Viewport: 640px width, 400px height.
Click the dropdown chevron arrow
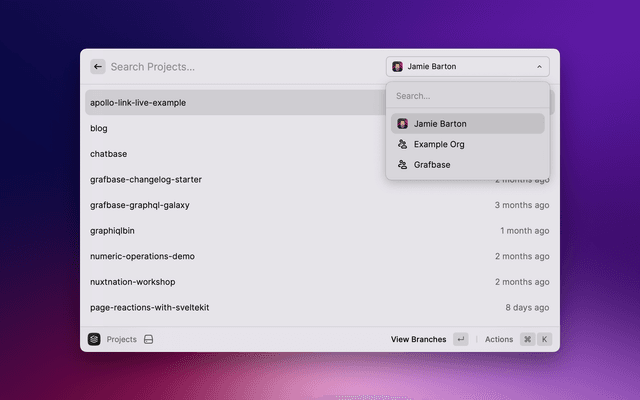pos(540,67)
